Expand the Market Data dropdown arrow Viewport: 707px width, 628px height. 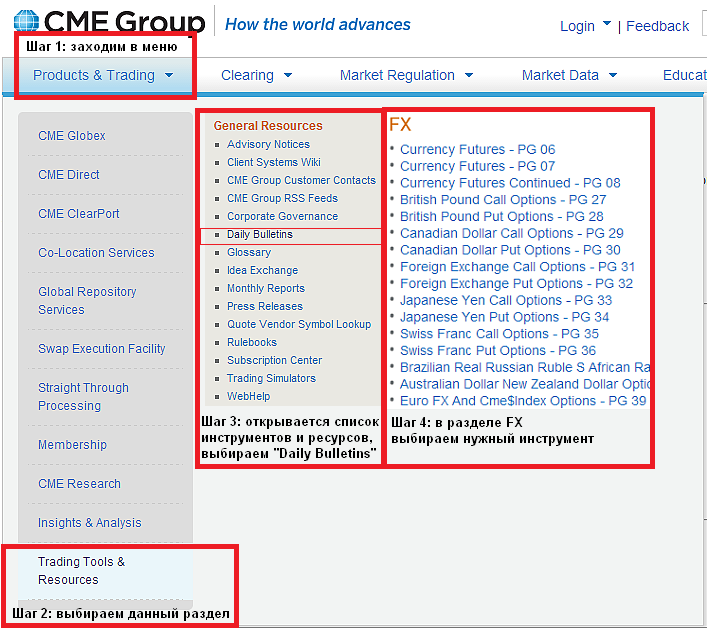(x=613, y=75)
